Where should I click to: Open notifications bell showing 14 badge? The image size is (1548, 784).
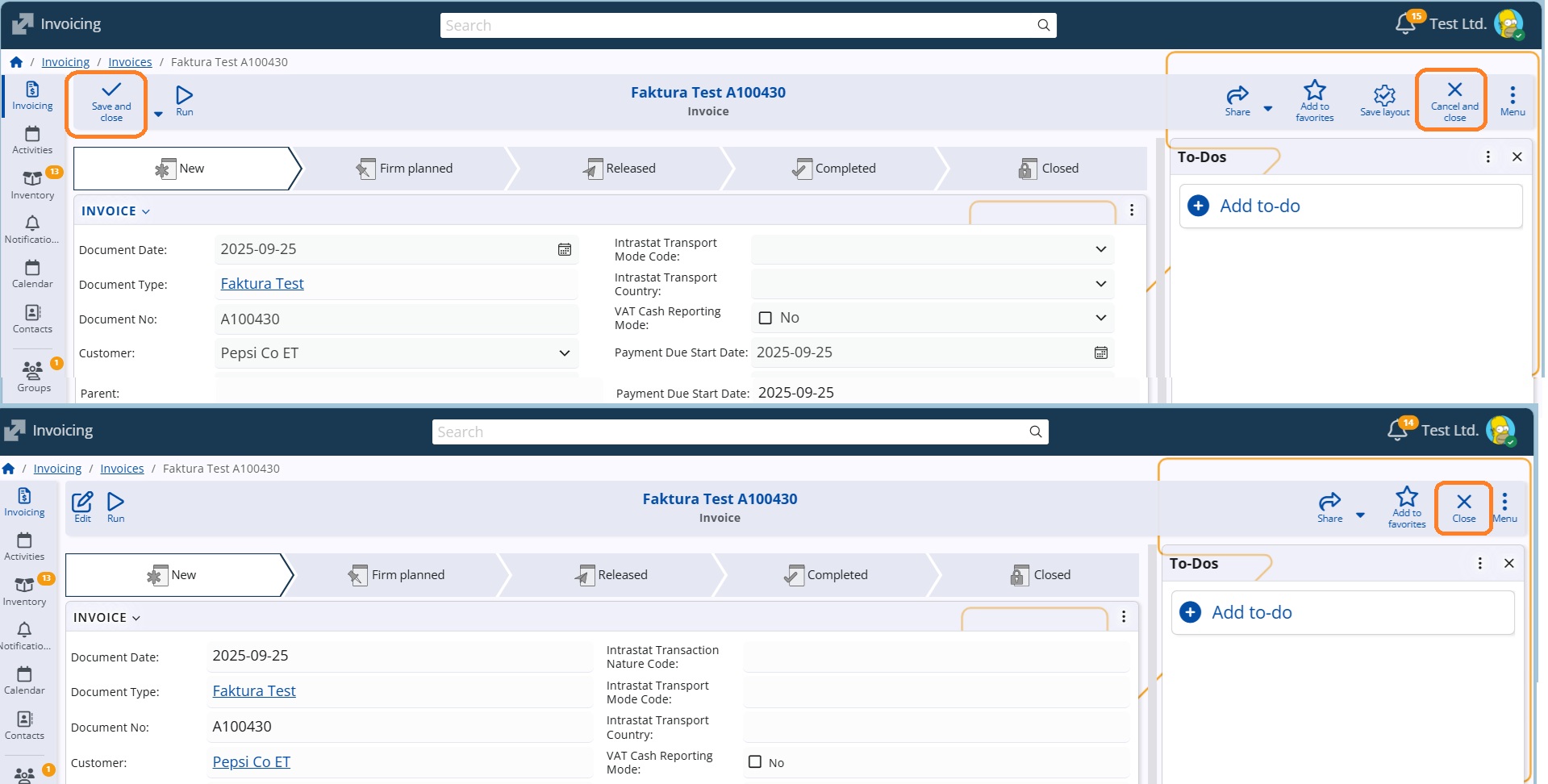[x=1399, y=430]
